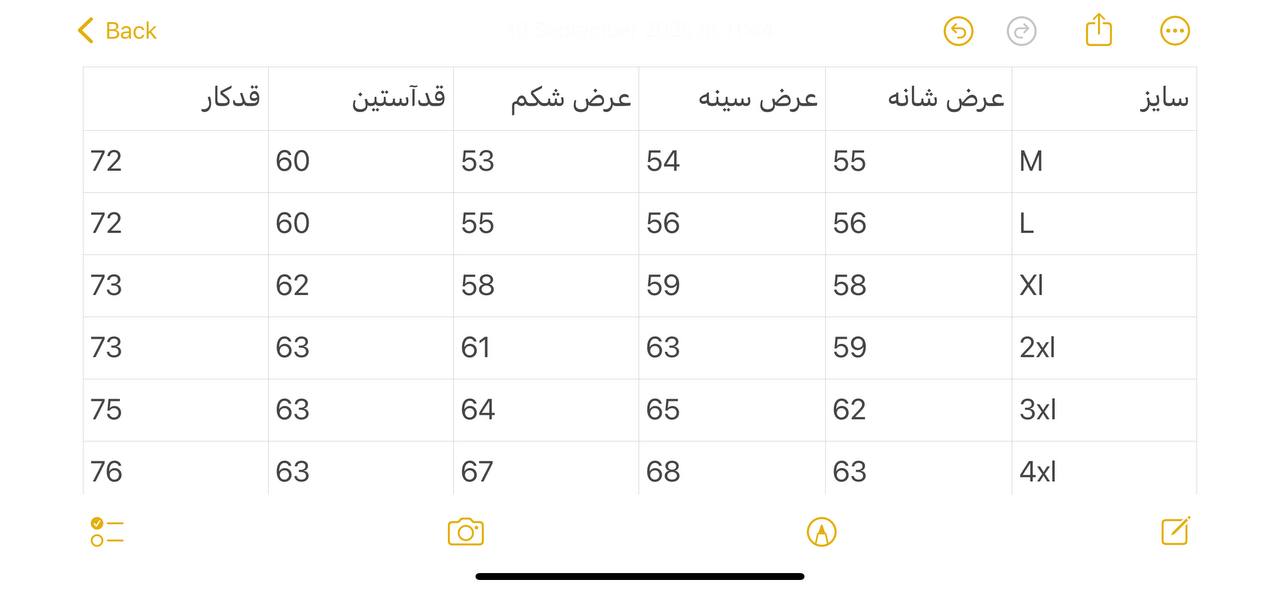Select the عرض شانه header cell
1280x591 pixels.
pos(918,98)
